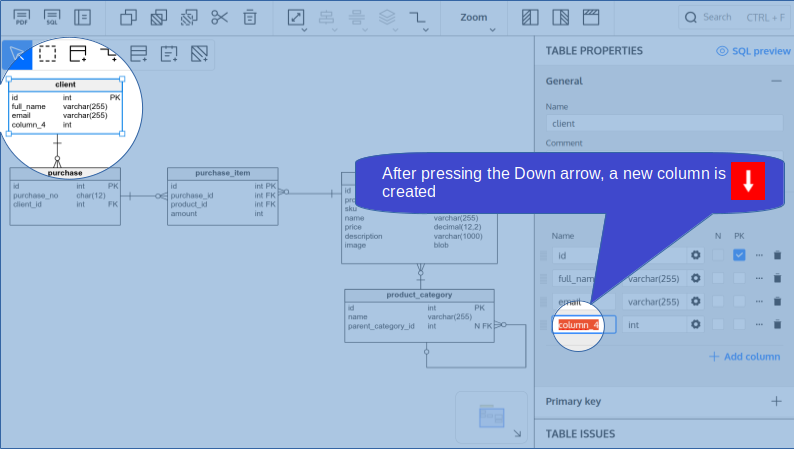Click the connector line-style icon

pyautogui.click(x=417, y=17)
